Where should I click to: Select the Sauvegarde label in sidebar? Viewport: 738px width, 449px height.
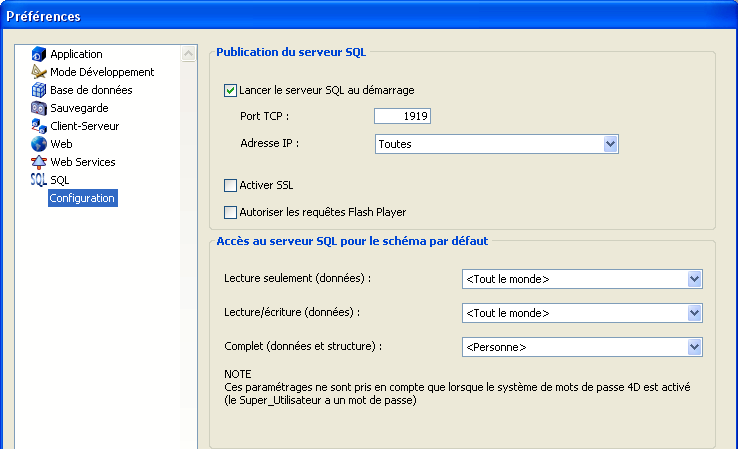click(x=79, y=108)
